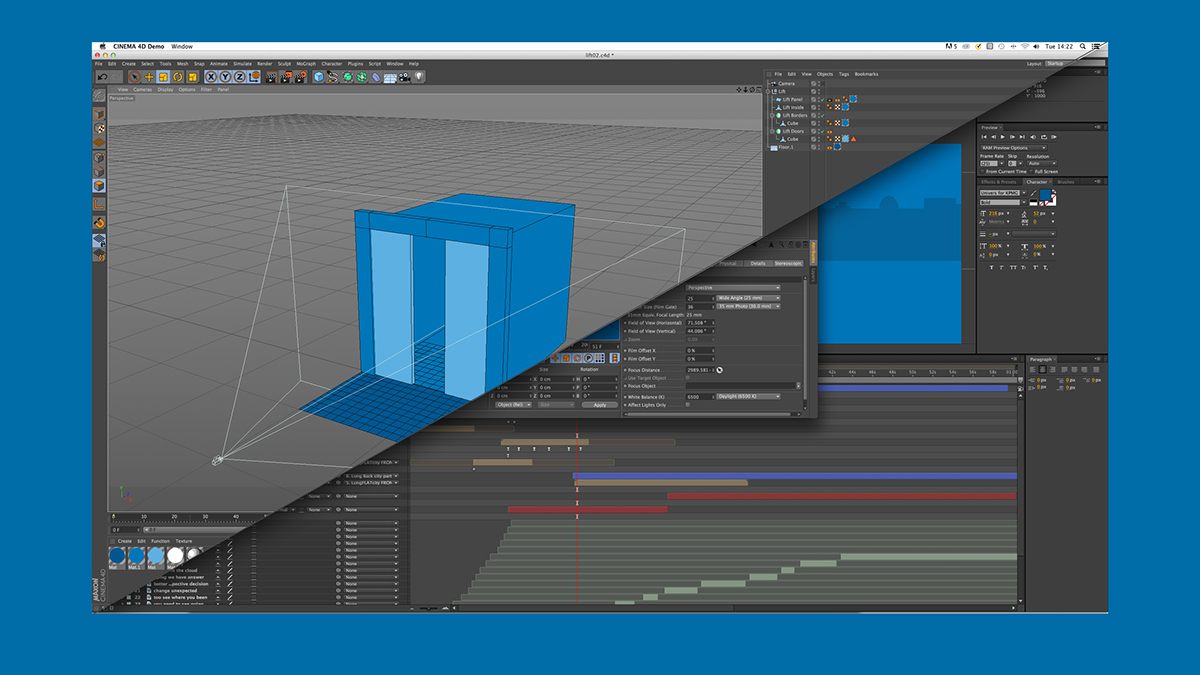Open the Resolution Auto dropdown
The width and height of the screenshot is (1200, 675).
[x=1041, y=163]
